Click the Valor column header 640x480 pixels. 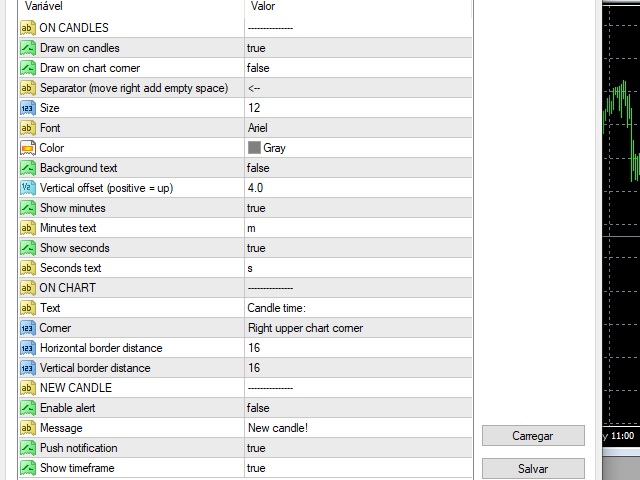coord(358,7)
